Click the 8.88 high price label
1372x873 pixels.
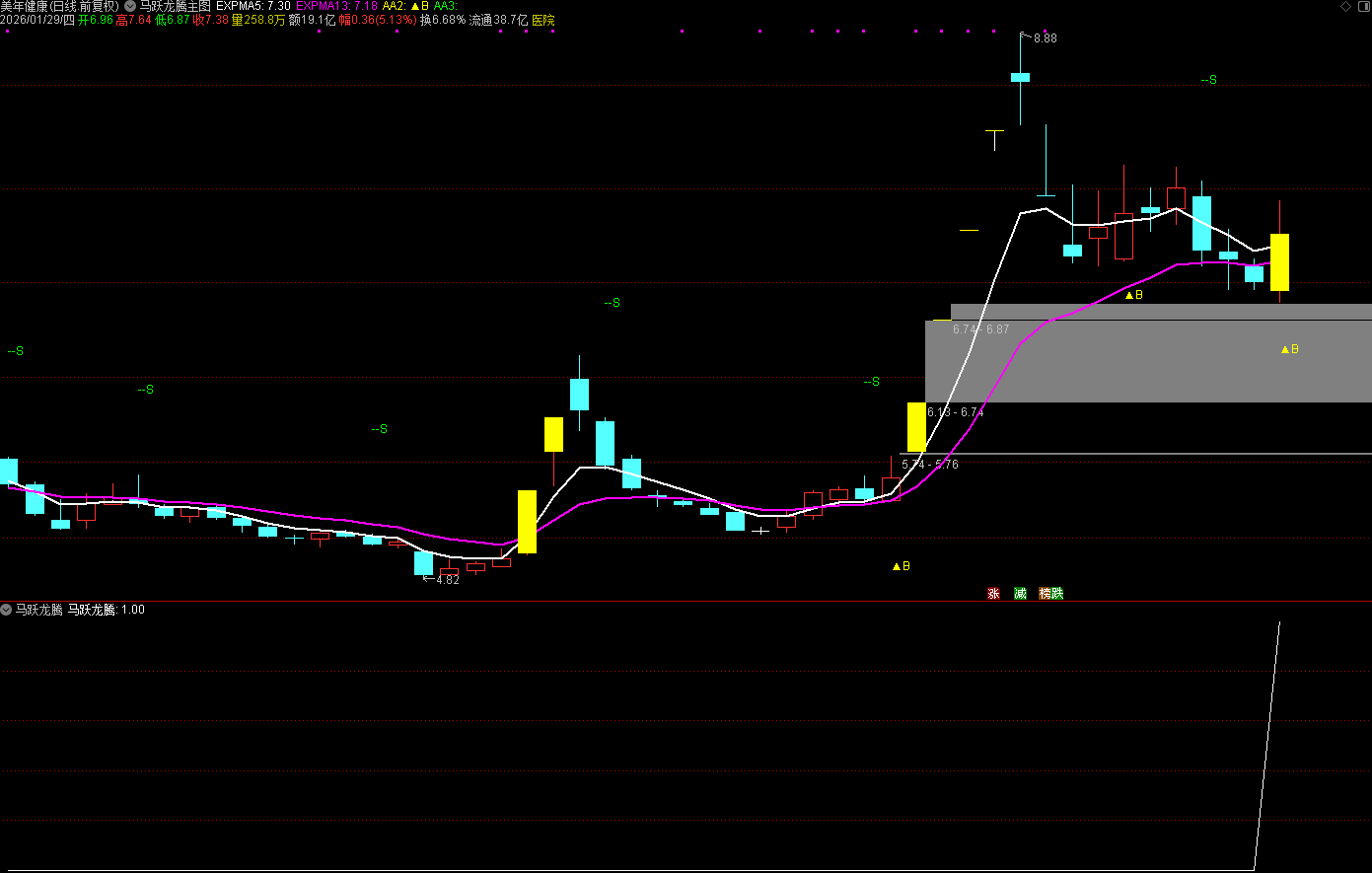(x=1045, y=38)
